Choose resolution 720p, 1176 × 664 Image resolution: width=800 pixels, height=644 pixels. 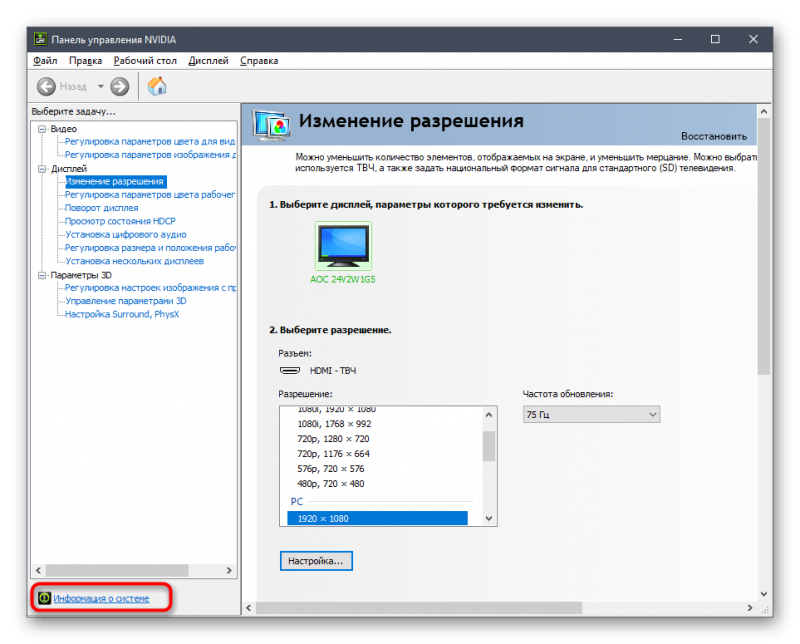tap(333, 454)
